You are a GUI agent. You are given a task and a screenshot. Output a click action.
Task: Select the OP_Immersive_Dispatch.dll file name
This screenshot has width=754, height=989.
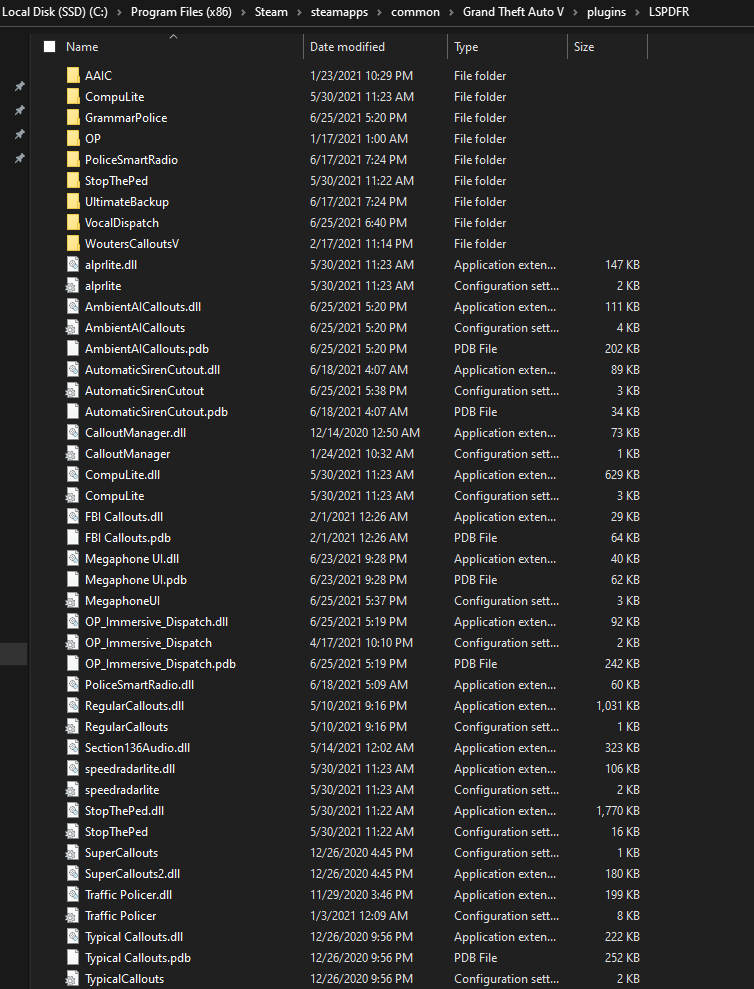tap(156, 622)
